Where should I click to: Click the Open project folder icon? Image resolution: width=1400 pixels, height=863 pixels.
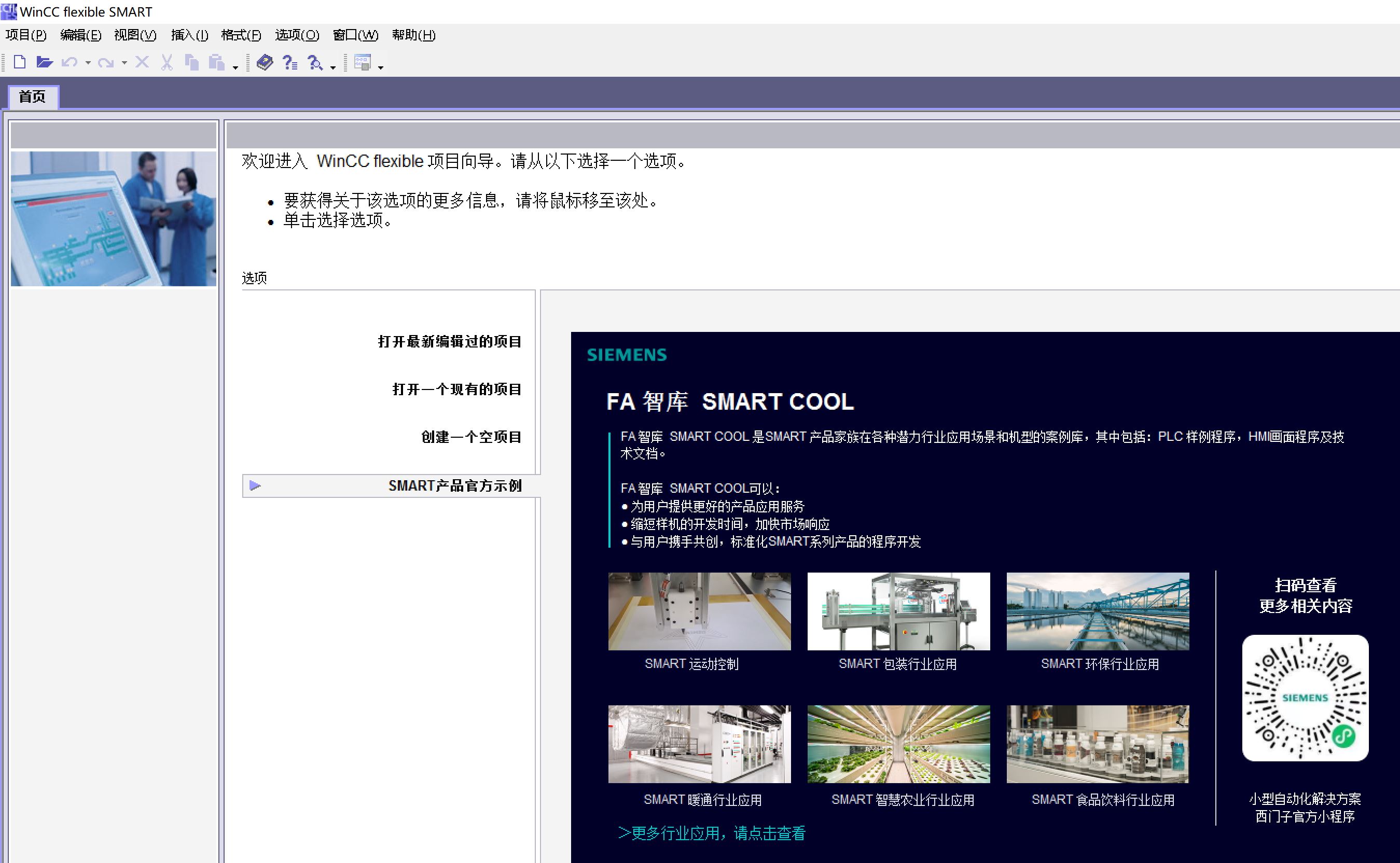pos(44,62)
